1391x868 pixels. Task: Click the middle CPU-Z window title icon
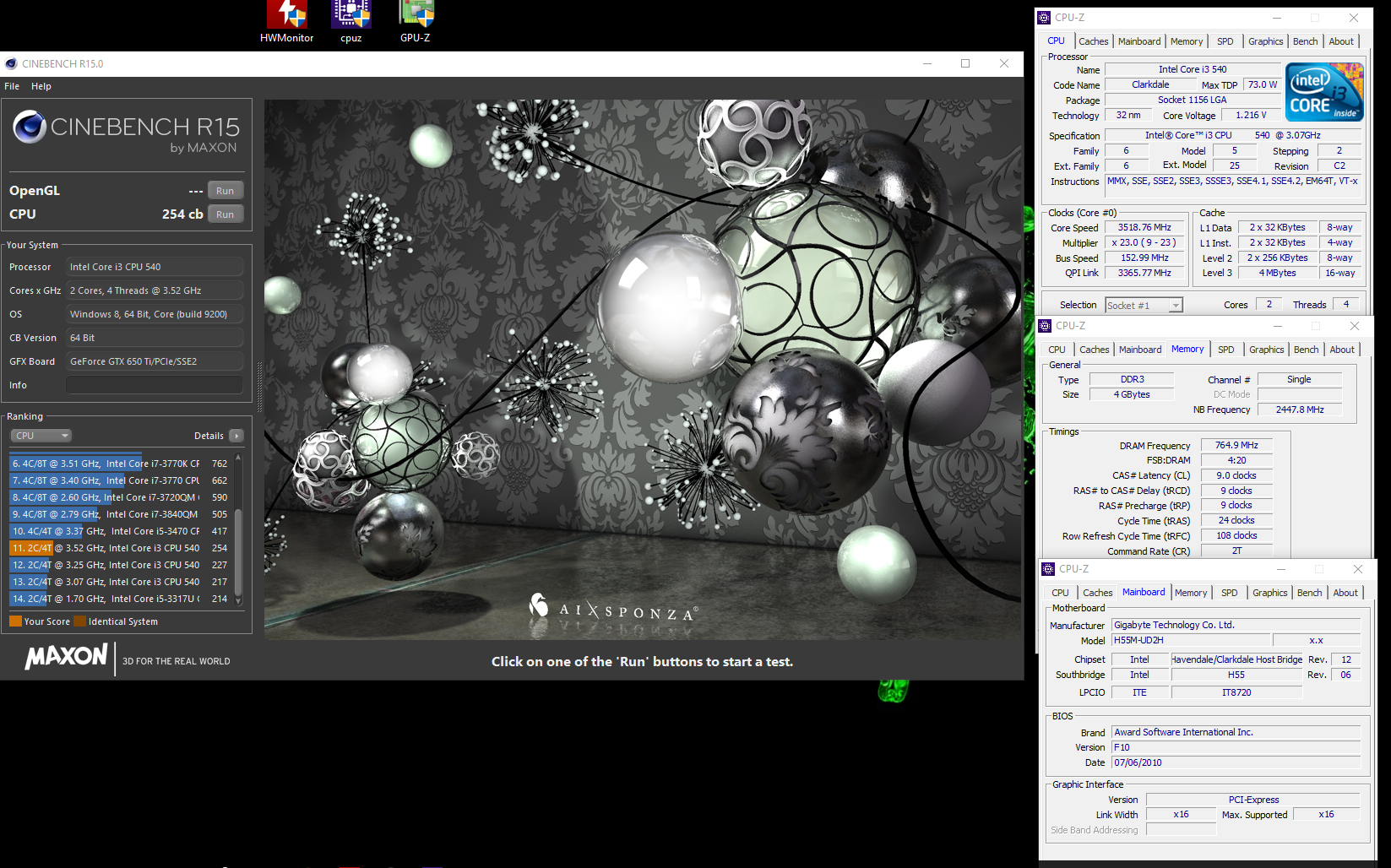[x=1045, y=326]
